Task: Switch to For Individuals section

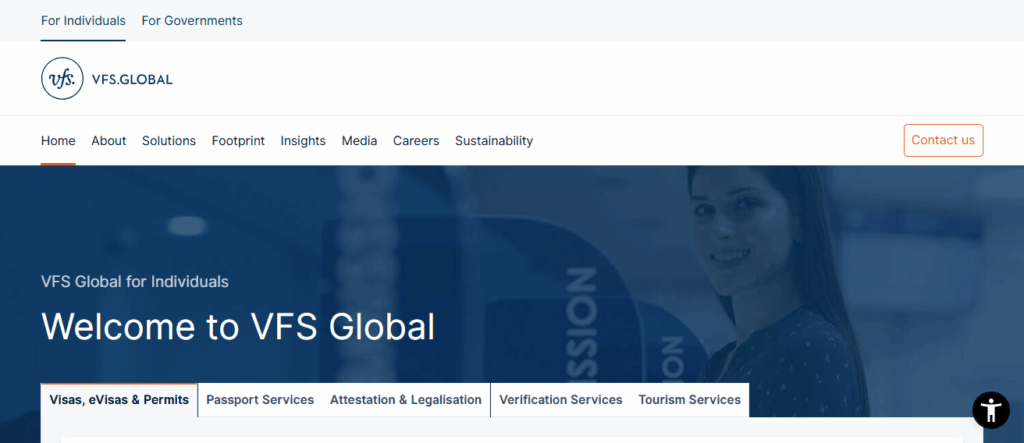Action: click(83, 20)
